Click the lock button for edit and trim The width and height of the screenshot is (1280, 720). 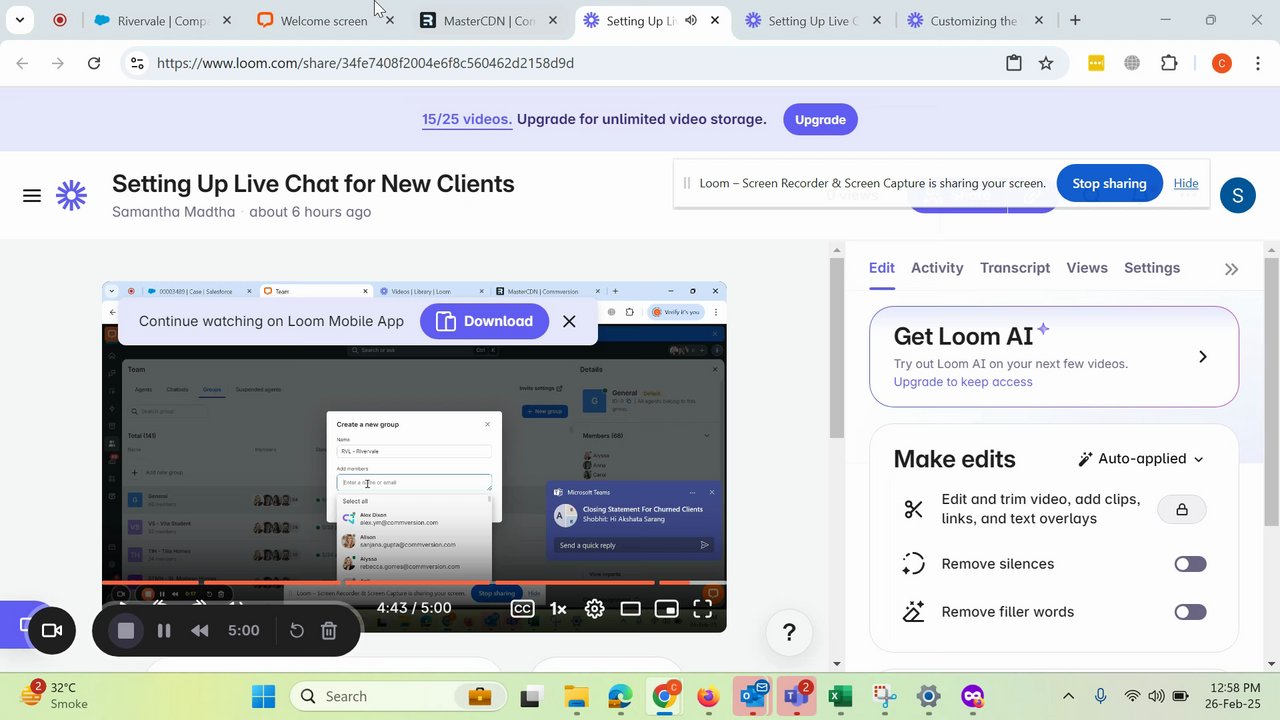pyautogui.click(x=1182, y=509)
